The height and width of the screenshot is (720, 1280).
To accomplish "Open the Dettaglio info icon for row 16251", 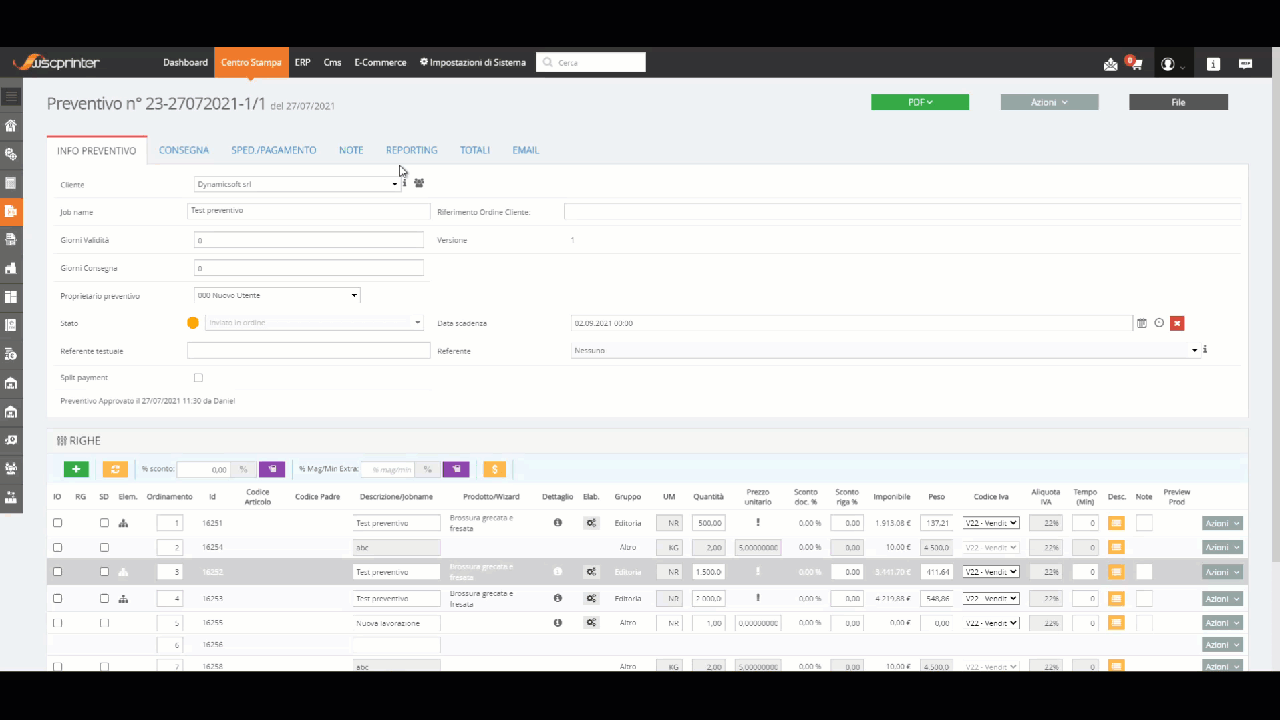I will click(558, 523).
